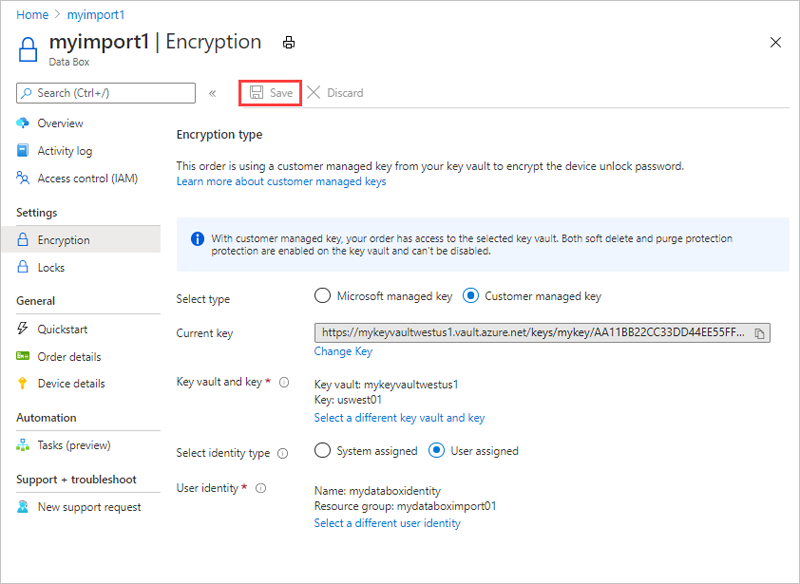800x584 pixels.
Task: Click the Device details key icon
Action: [x=22, y=384]
